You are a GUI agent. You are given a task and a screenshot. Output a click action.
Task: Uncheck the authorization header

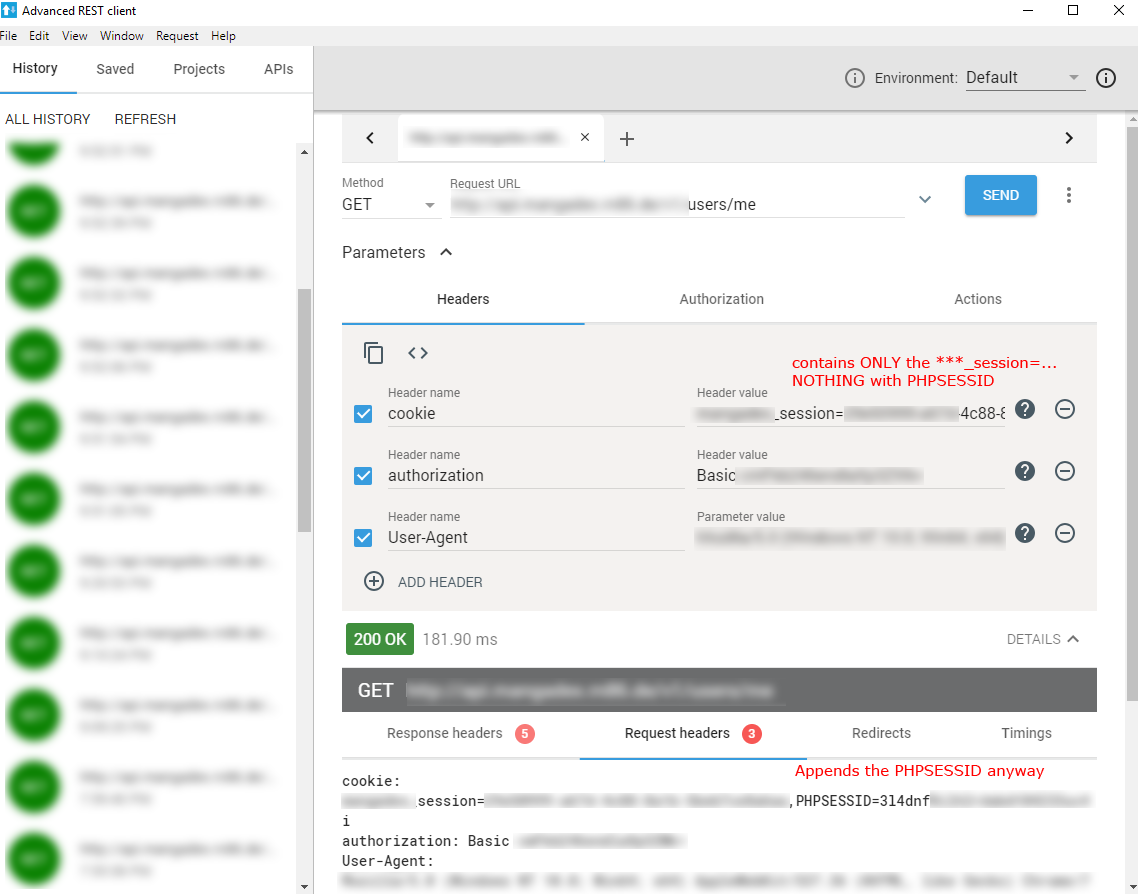coord(363,475)
